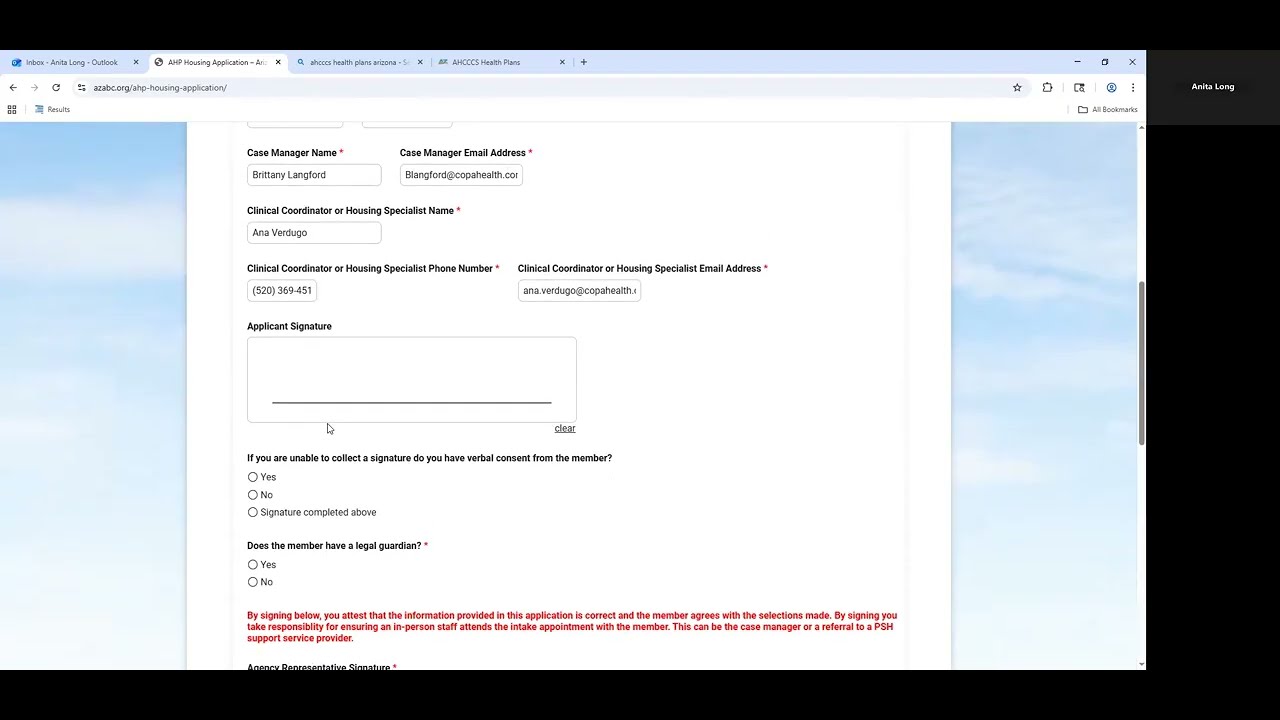Viewport: 1280px width, 720px height.
Task: Click the address bar URL azabc.org
Action: [x=160, y=88]
